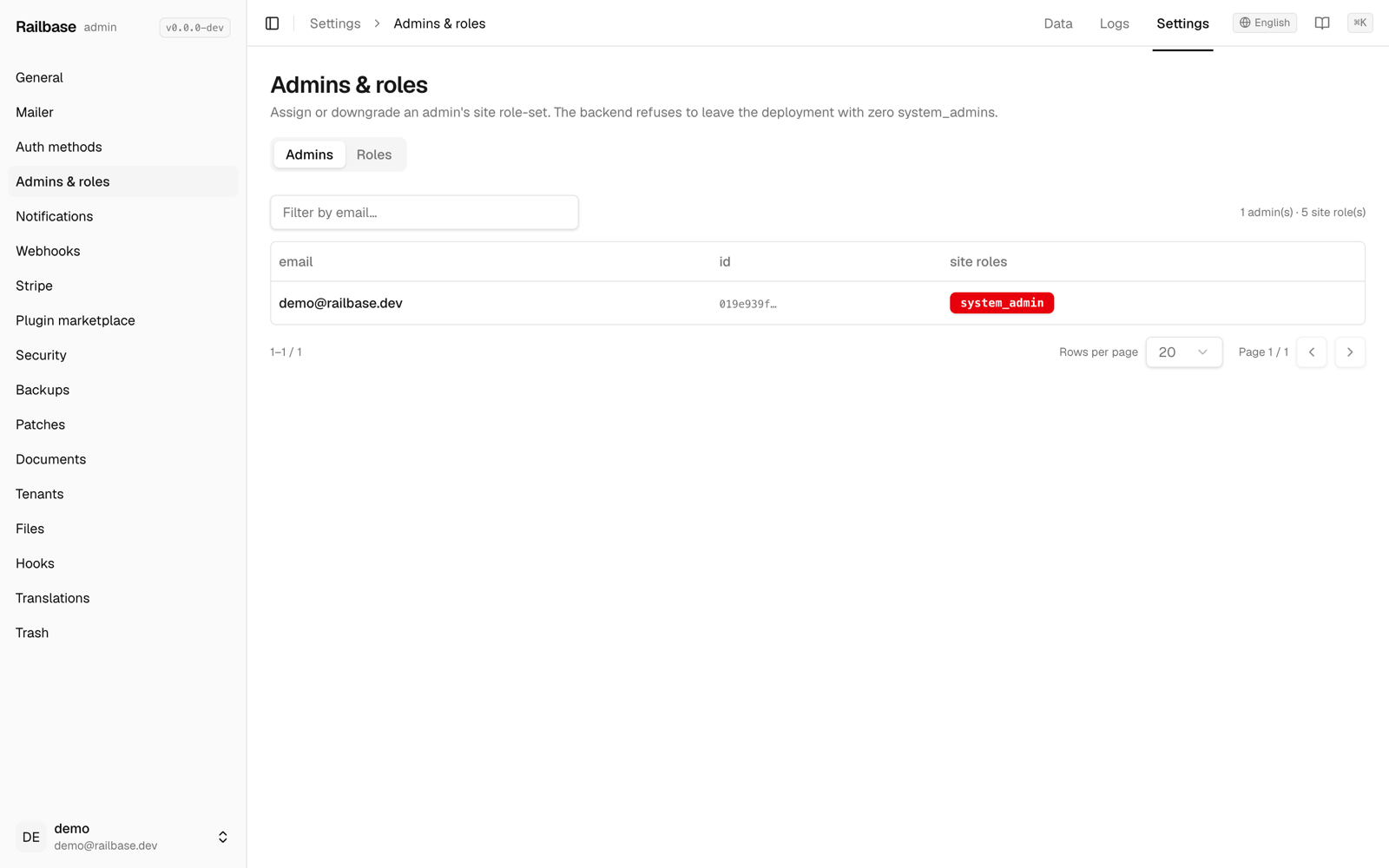The height and width of the screenshot is (868, 1389).
Task: Click the id column header
Action: click(724, 262)
